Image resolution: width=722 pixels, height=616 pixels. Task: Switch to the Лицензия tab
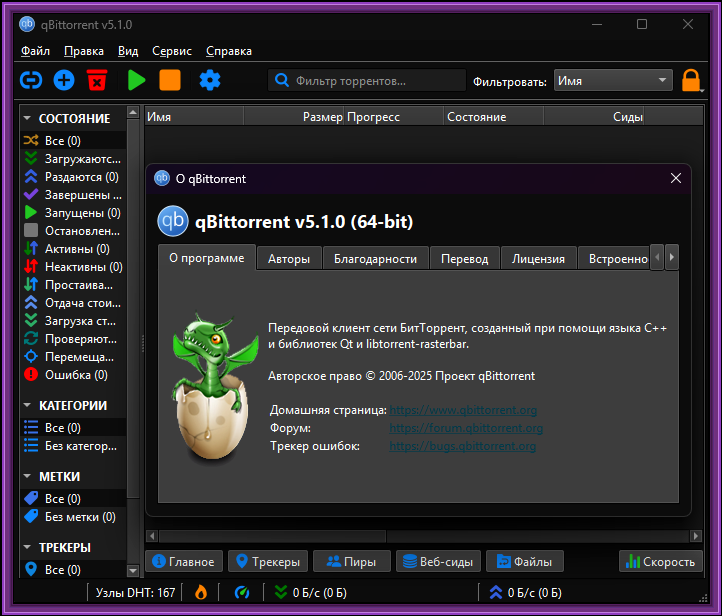click(x=538, y=259)
